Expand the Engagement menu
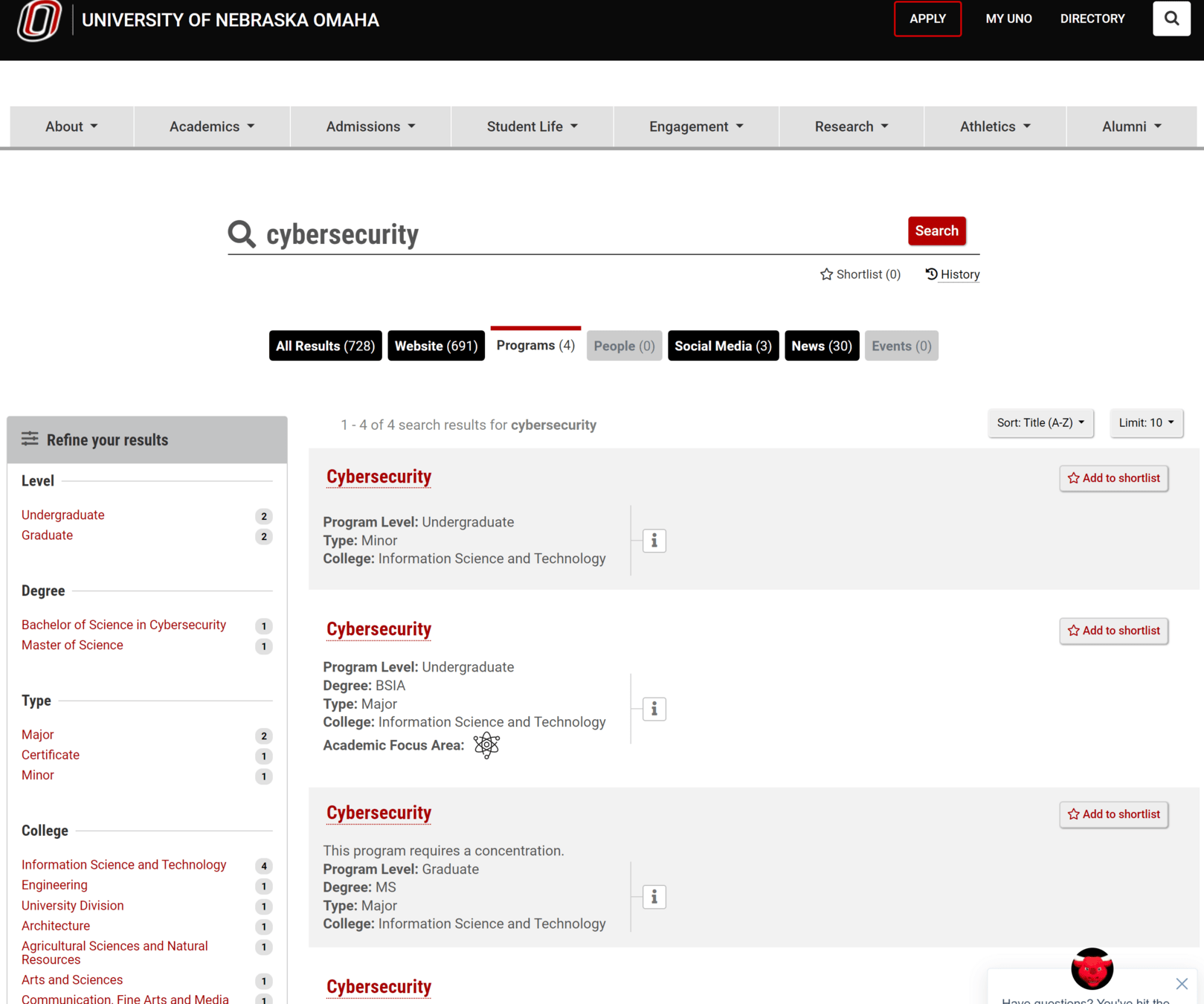Image resolution: width=1204 pixels, height=1004 pixels. (696, 126)
